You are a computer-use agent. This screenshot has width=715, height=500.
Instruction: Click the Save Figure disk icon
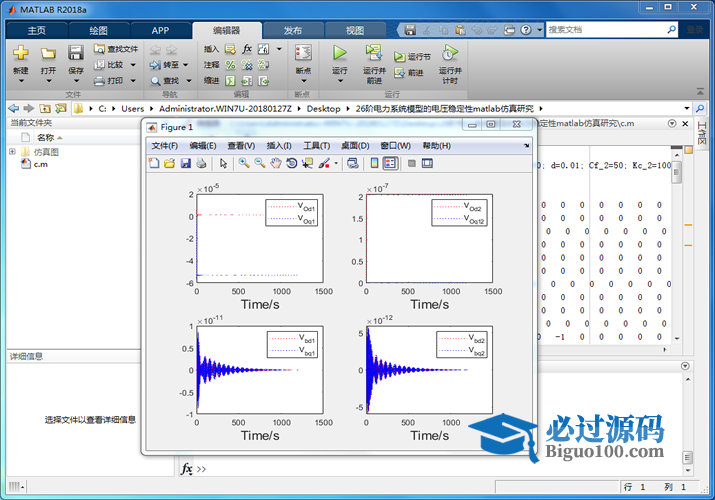point(185,163)
